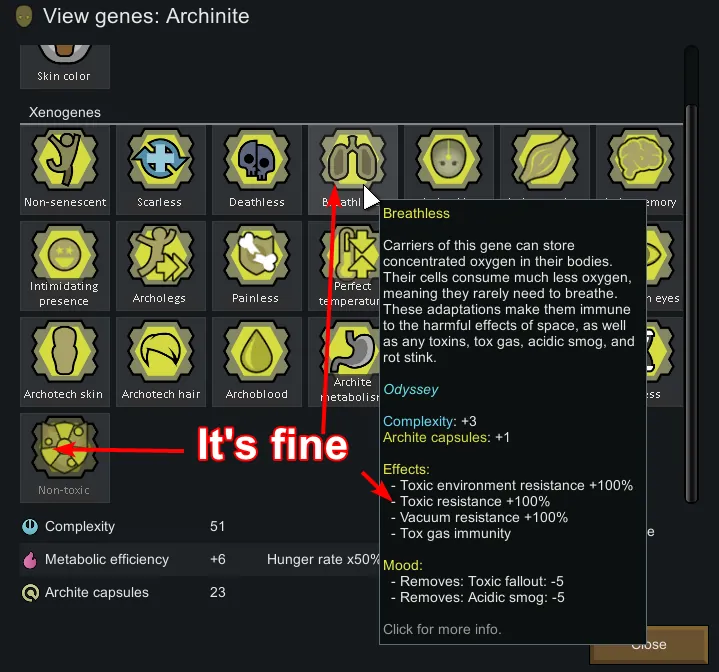Click the Breathless lungs gene icon
The width and height of the screenshot is (719, 672).
(x=352, y=161)
